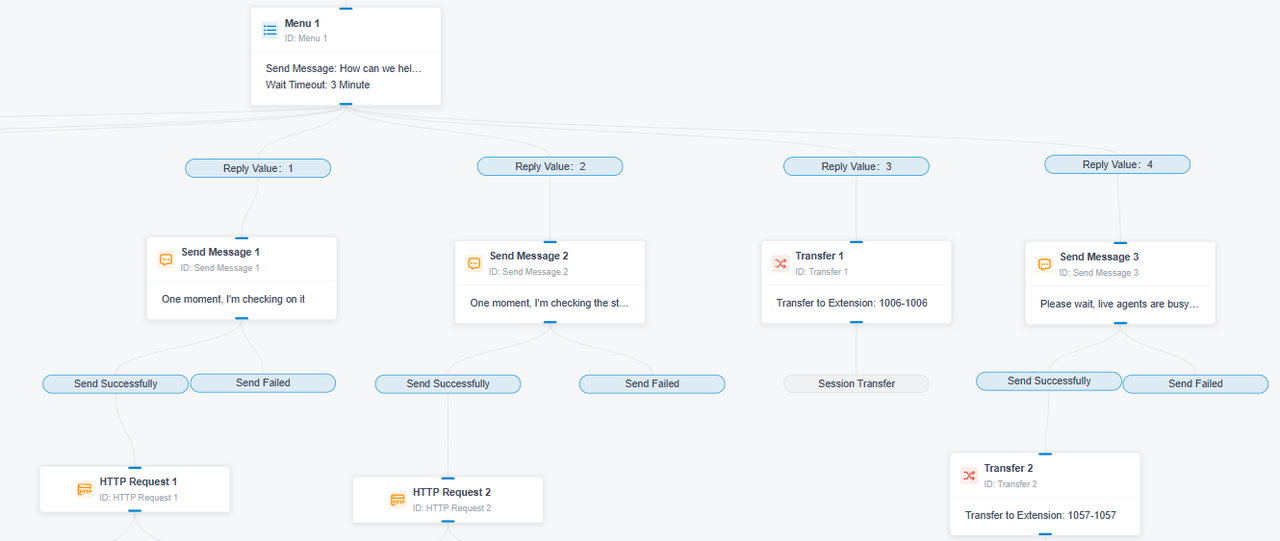
Task: Click 'ID: Menu 1' subtitle
Action: (x=306, y=39)
